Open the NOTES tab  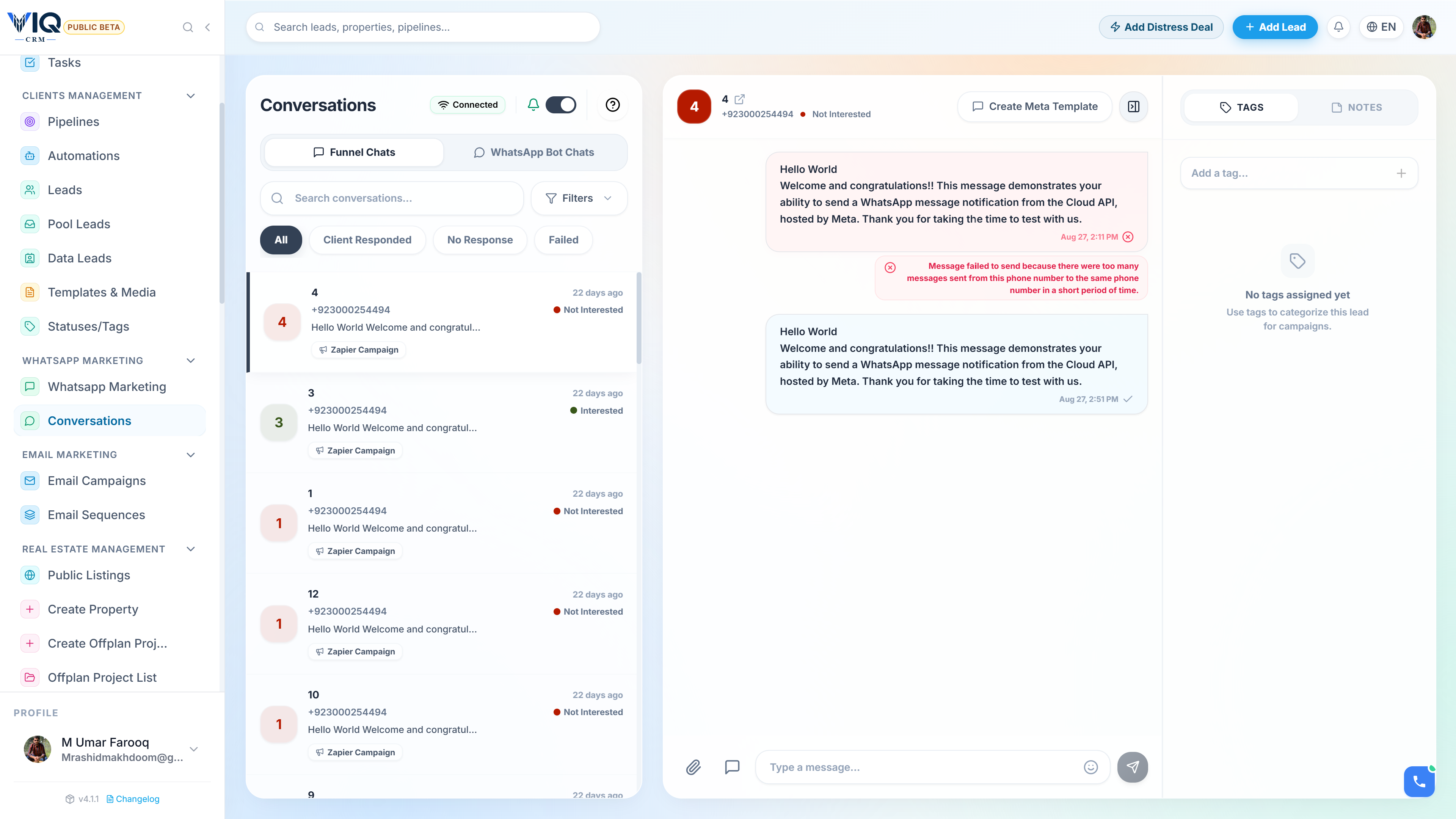coord(1357,107)
